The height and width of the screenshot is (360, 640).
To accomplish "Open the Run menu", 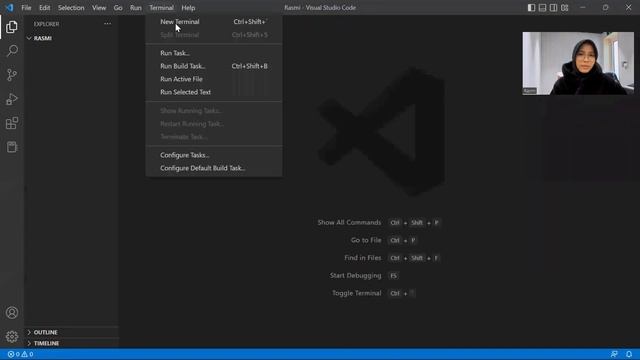I will click(x=136, y=8).
